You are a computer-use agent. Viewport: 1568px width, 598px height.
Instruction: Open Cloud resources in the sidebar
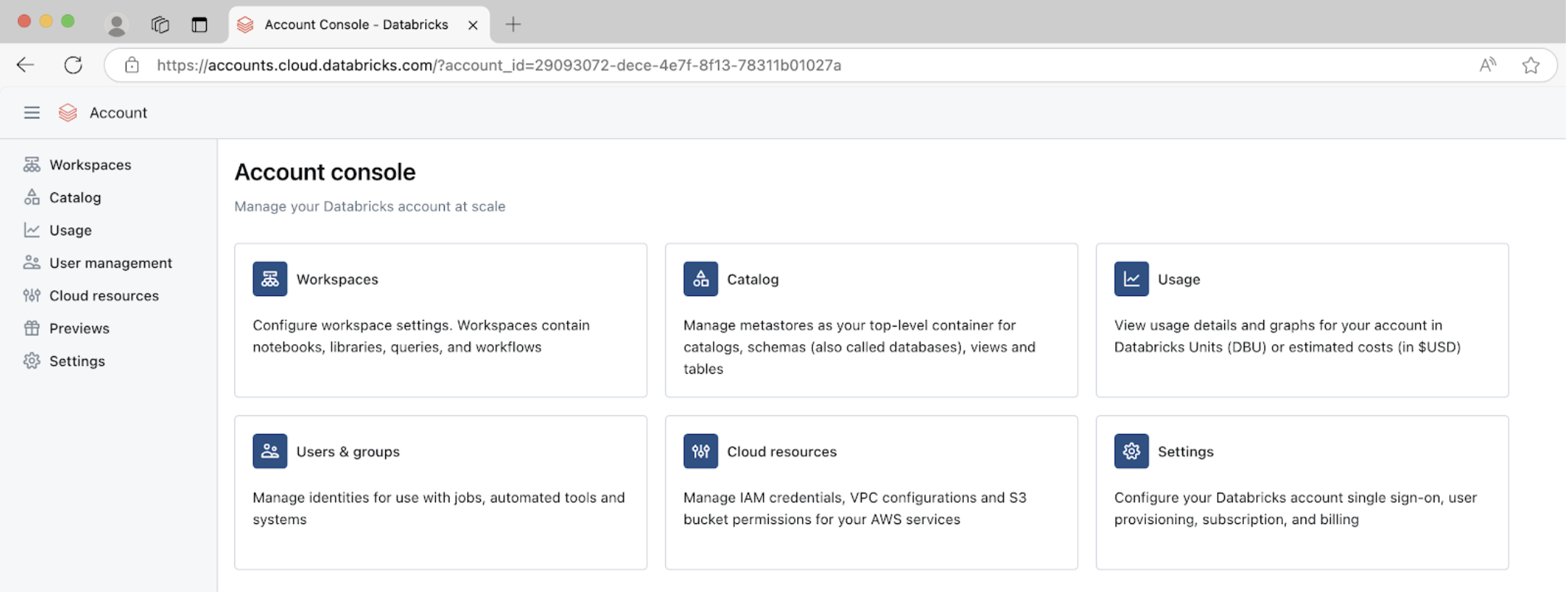point(104,295)
